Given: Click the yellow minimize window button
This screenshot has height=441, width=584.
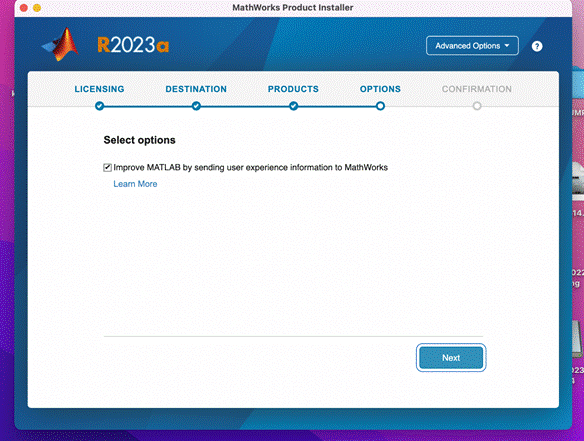Looking at the screenshot, I should pyautogui.click(x=37, y=8).
